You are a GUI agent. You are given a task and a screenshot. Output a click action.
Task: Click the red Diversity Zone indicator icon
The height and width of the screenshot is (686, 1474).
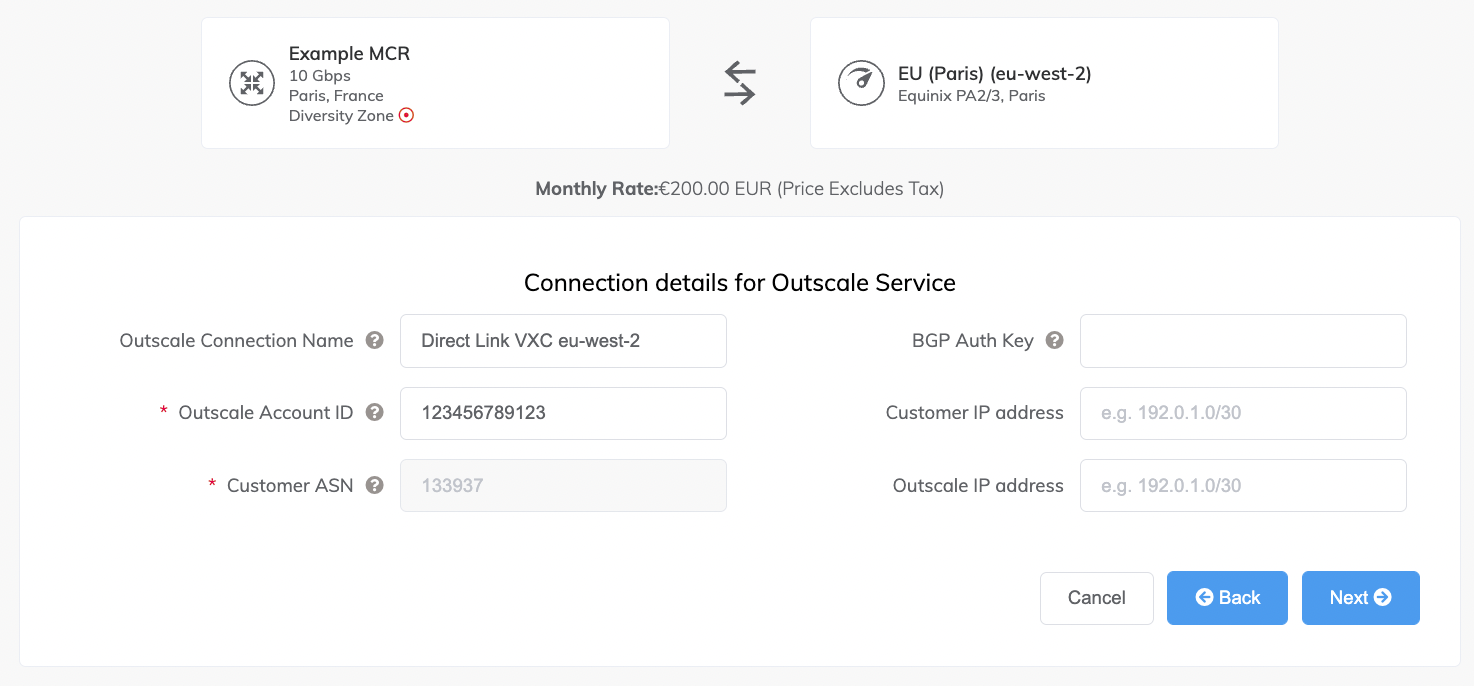(x=406, y=116)
